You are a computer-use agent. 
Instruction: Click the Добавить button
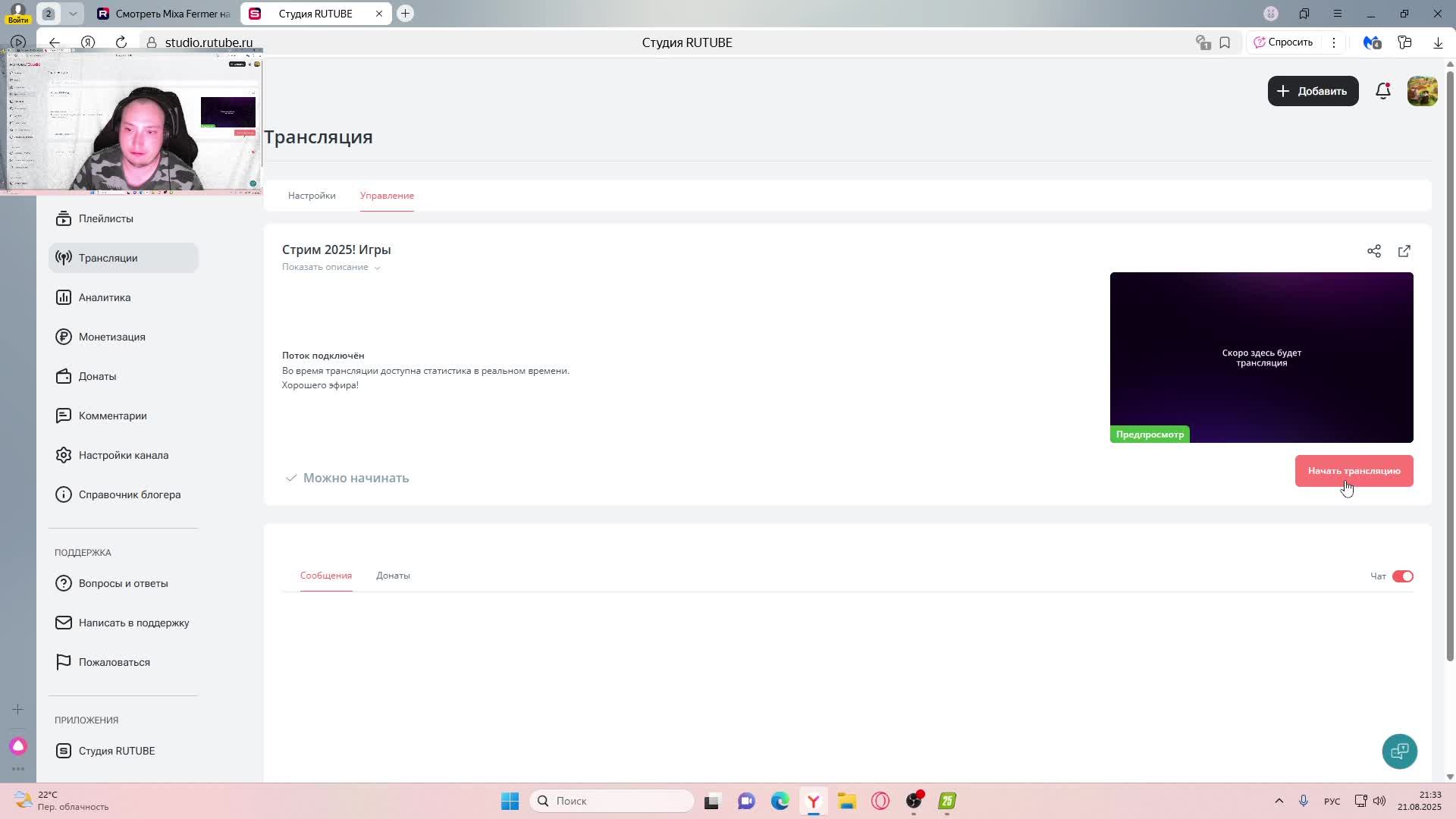(x=1313, y=91)
